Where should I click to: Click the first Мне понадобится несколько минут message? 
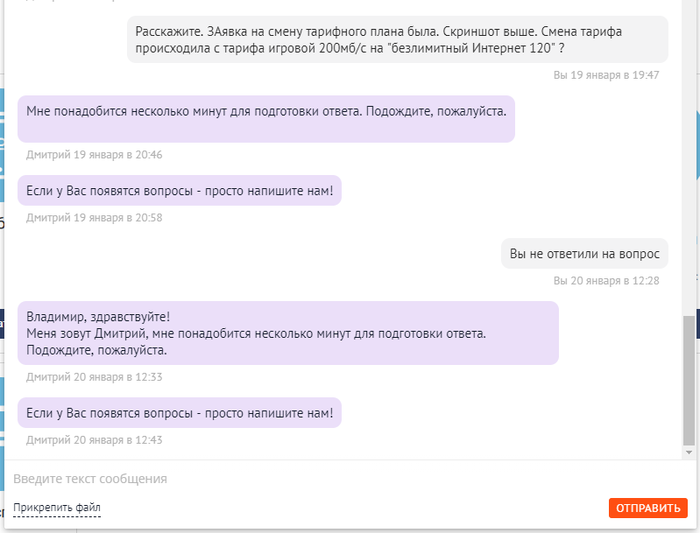(266, 110)
